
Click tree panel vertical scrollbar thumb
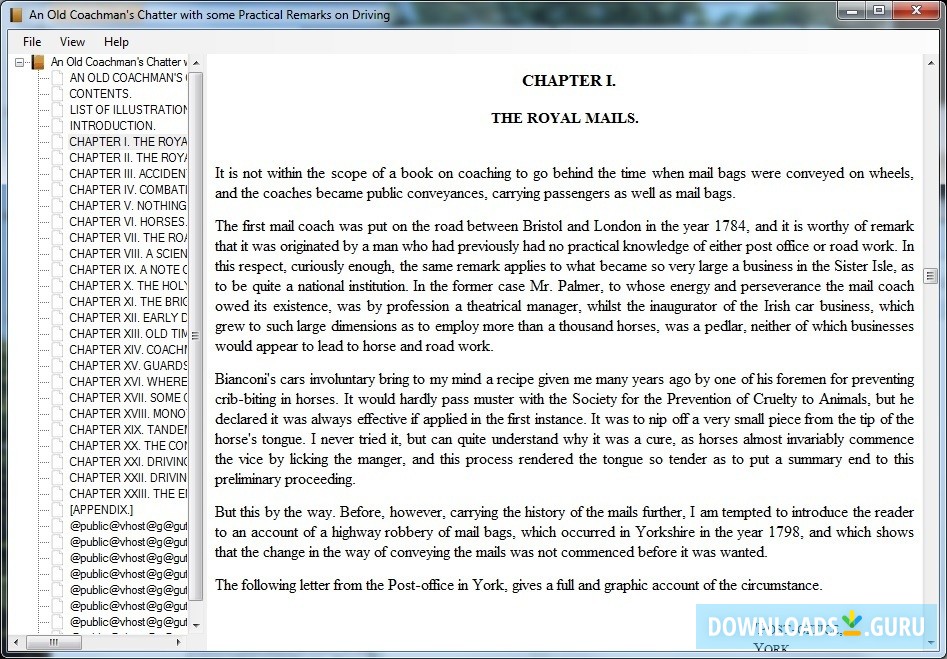coord(196,336)
